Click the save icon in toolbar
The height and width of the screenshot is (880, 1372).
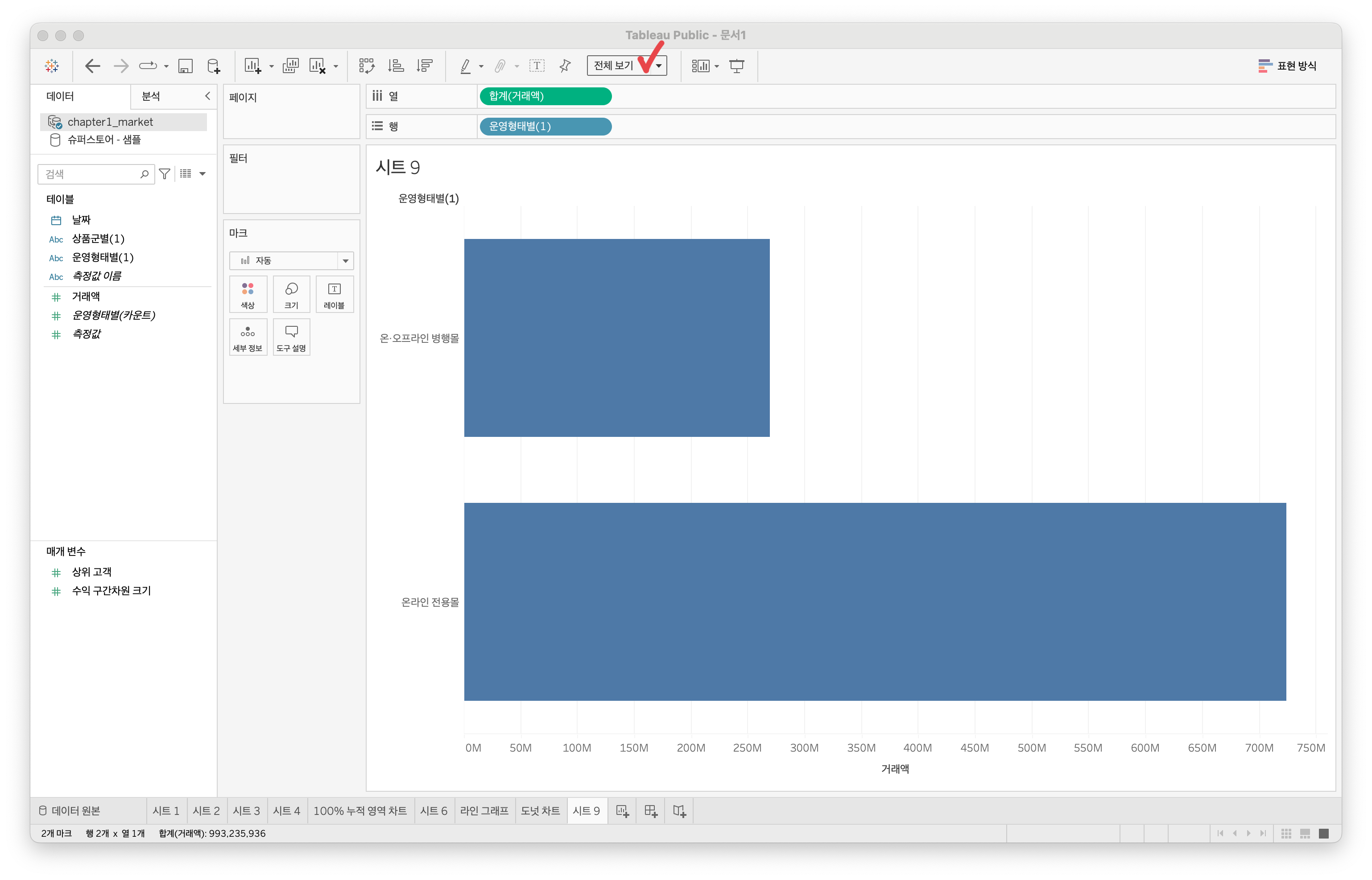(x=185, y=66)
